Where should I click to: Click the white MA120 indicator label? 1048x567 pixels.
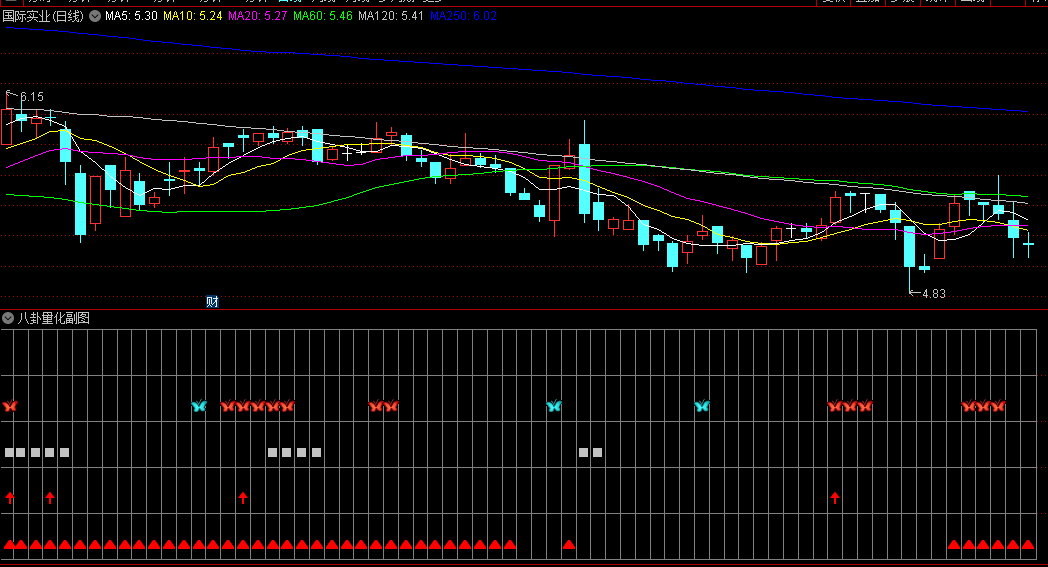[x=391, y=17]
